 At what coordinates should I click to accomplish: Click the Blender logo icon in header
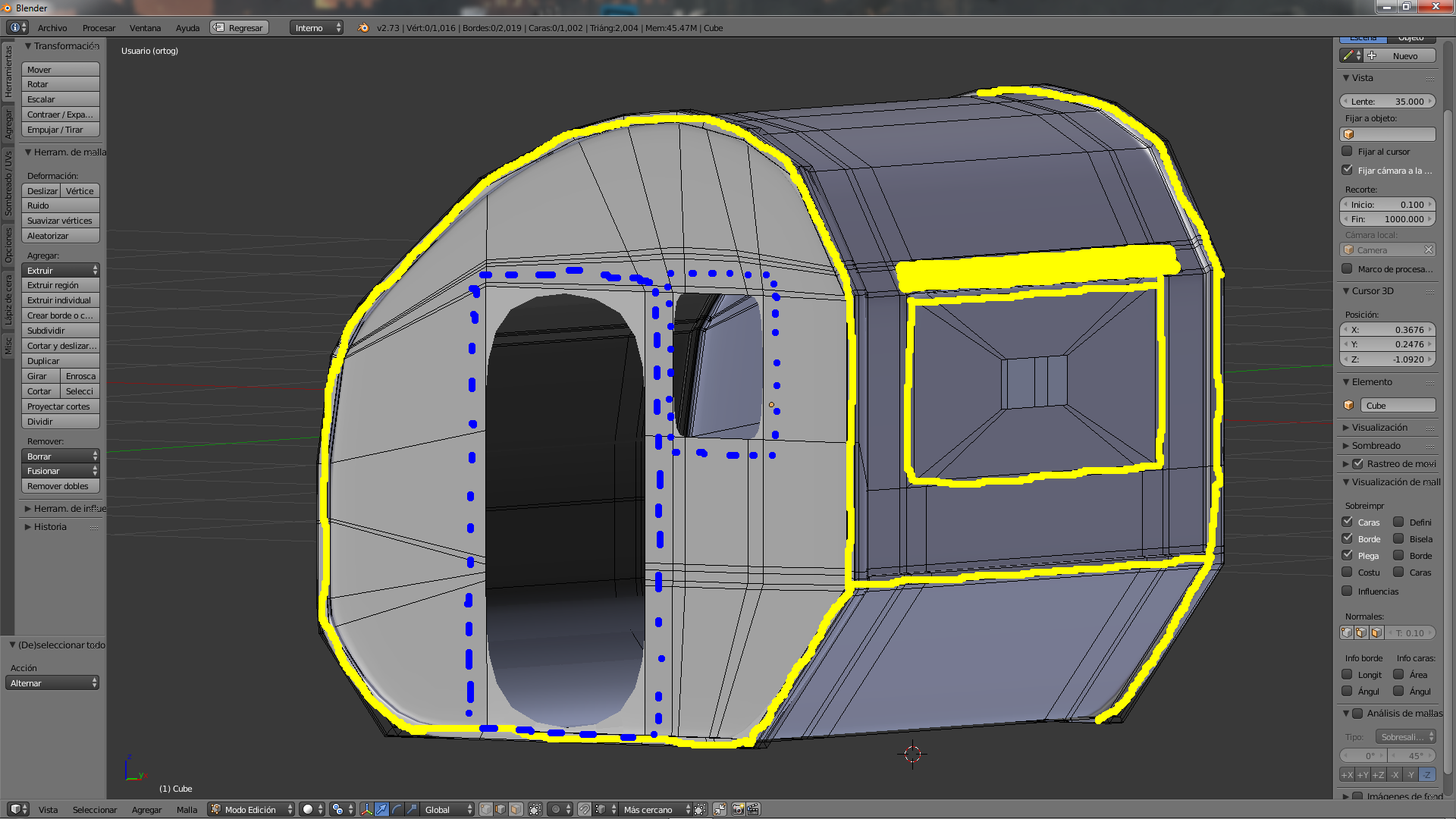pyautogui.click(x=363, y=27)
